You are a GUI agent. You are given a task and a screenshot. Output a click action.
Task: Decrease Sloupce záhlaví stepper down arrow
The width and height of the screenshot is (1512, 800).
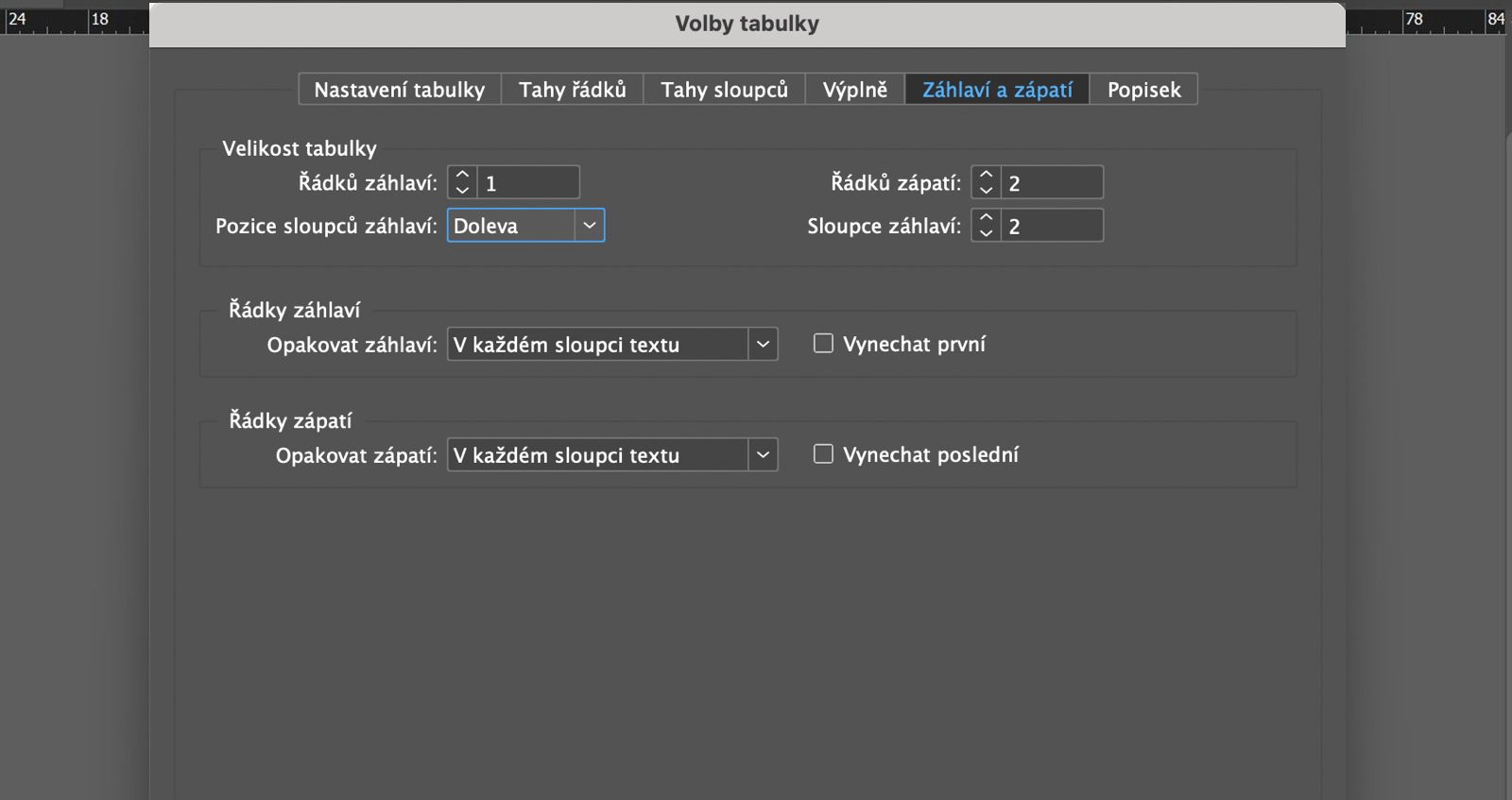986,232
